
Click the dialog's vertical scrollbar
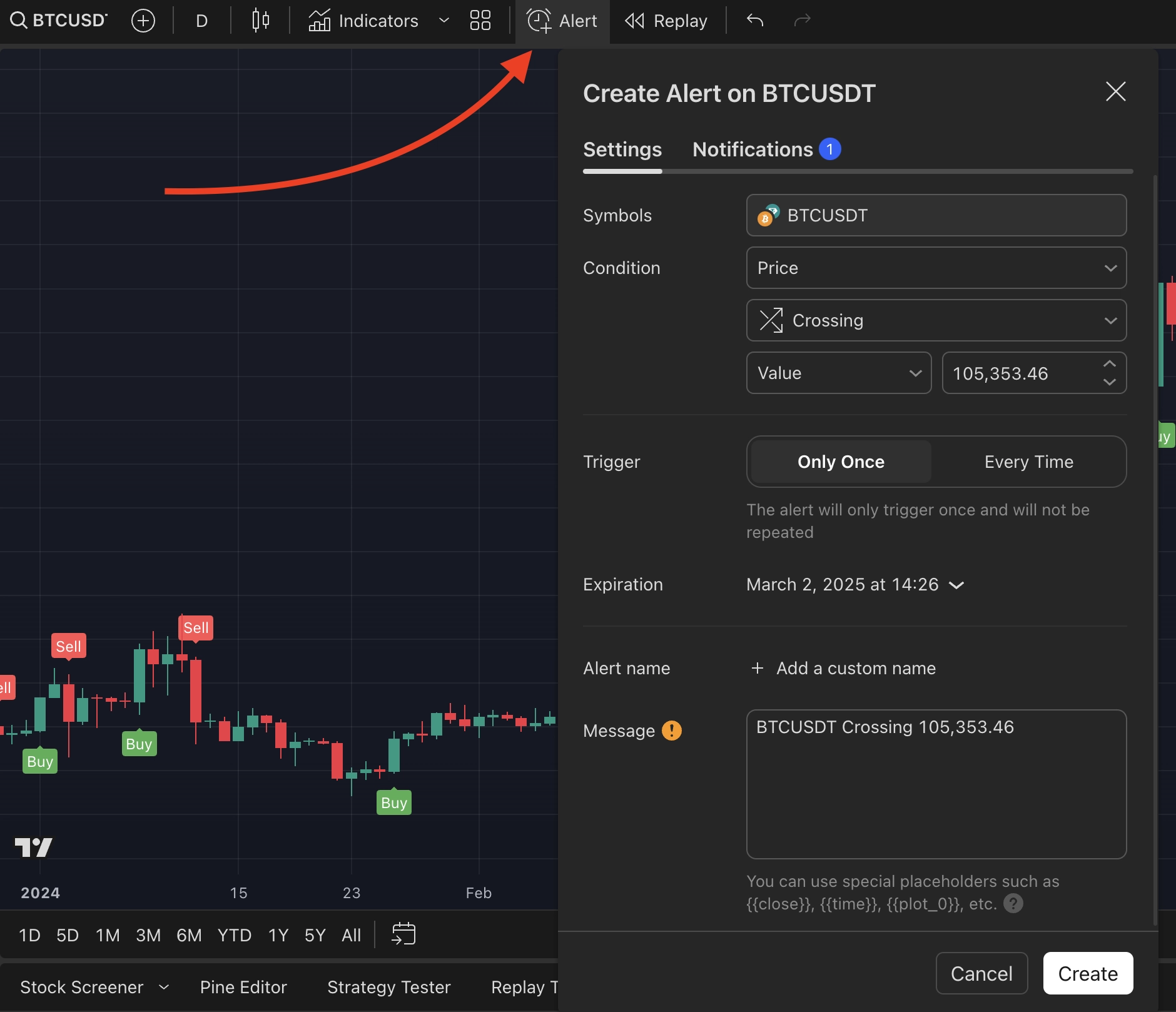click(x=1155, y=550)
